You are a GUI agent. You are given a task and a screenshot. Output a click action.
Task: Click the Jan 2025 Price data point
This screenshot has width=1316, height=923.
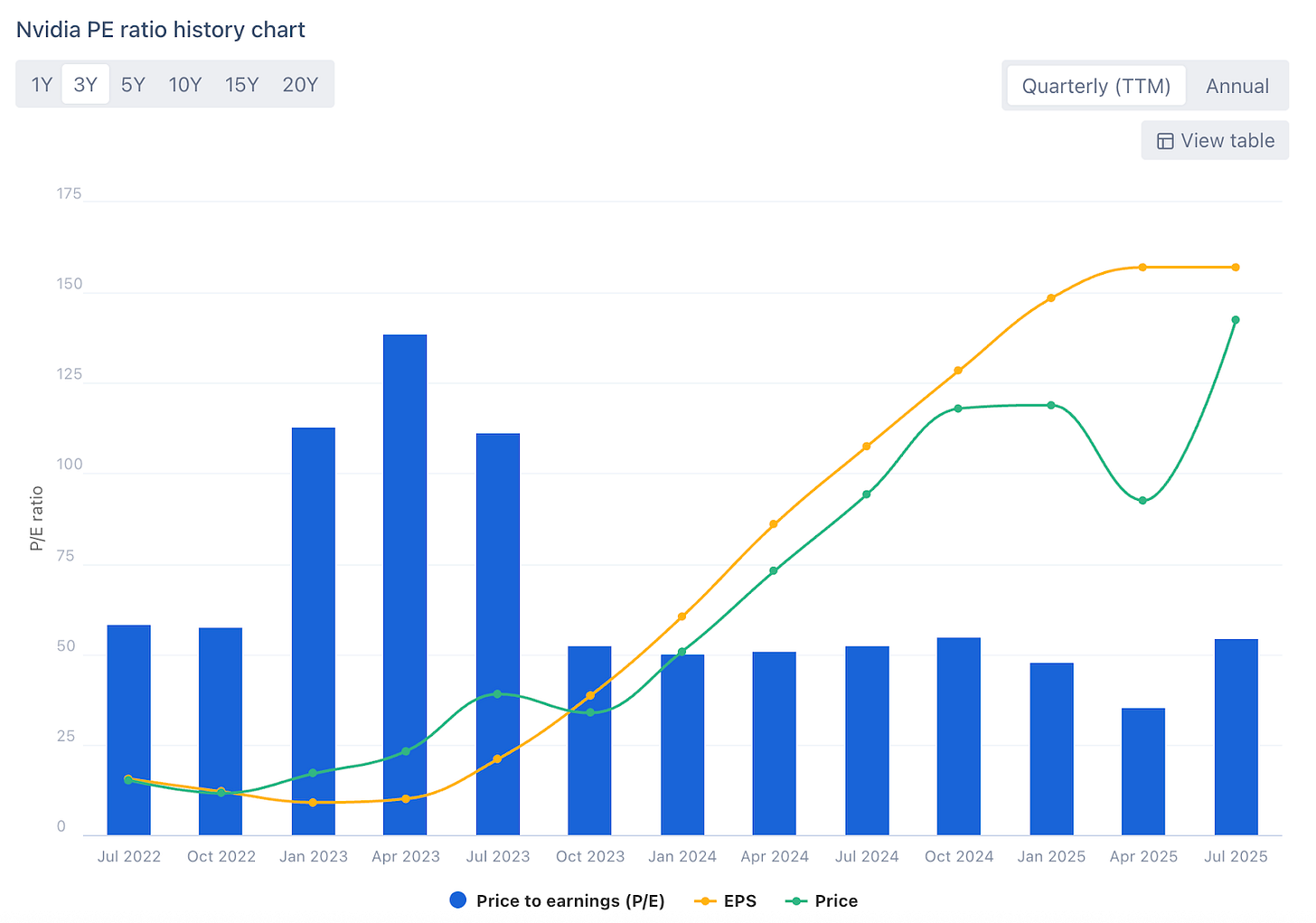1051,405
